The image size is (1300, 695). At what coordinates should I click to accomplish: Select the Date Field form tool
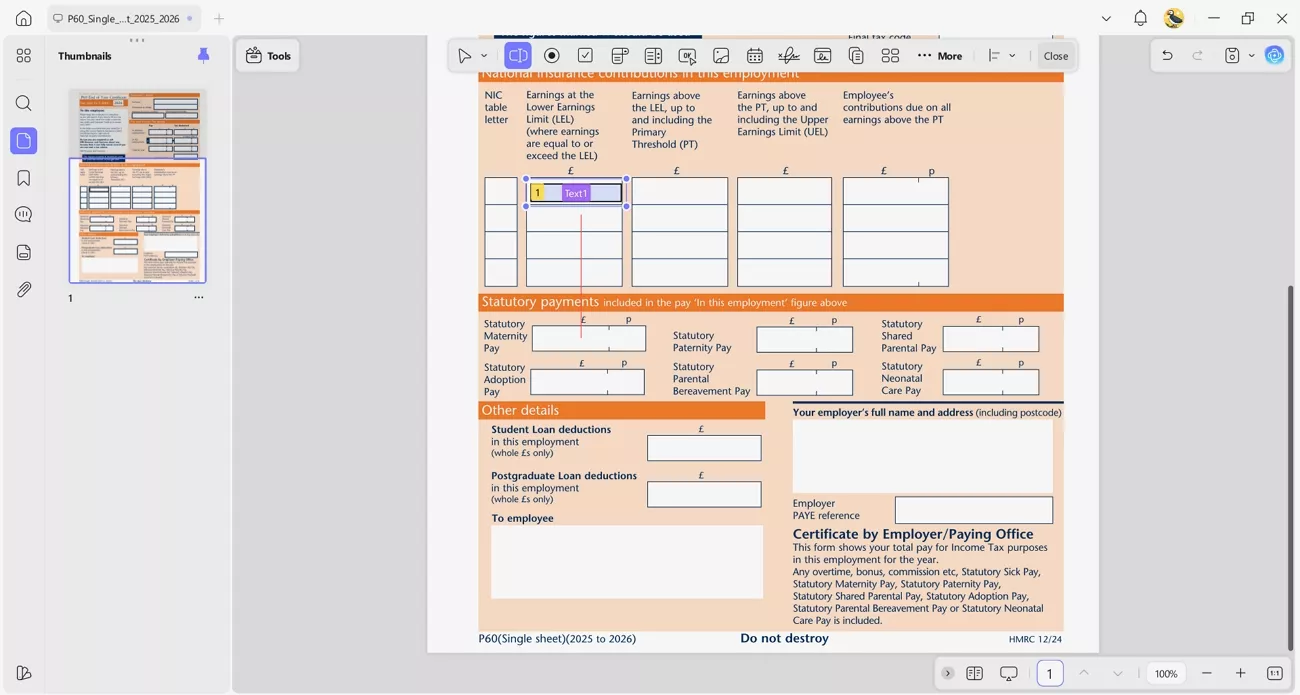tap(755, 55)
